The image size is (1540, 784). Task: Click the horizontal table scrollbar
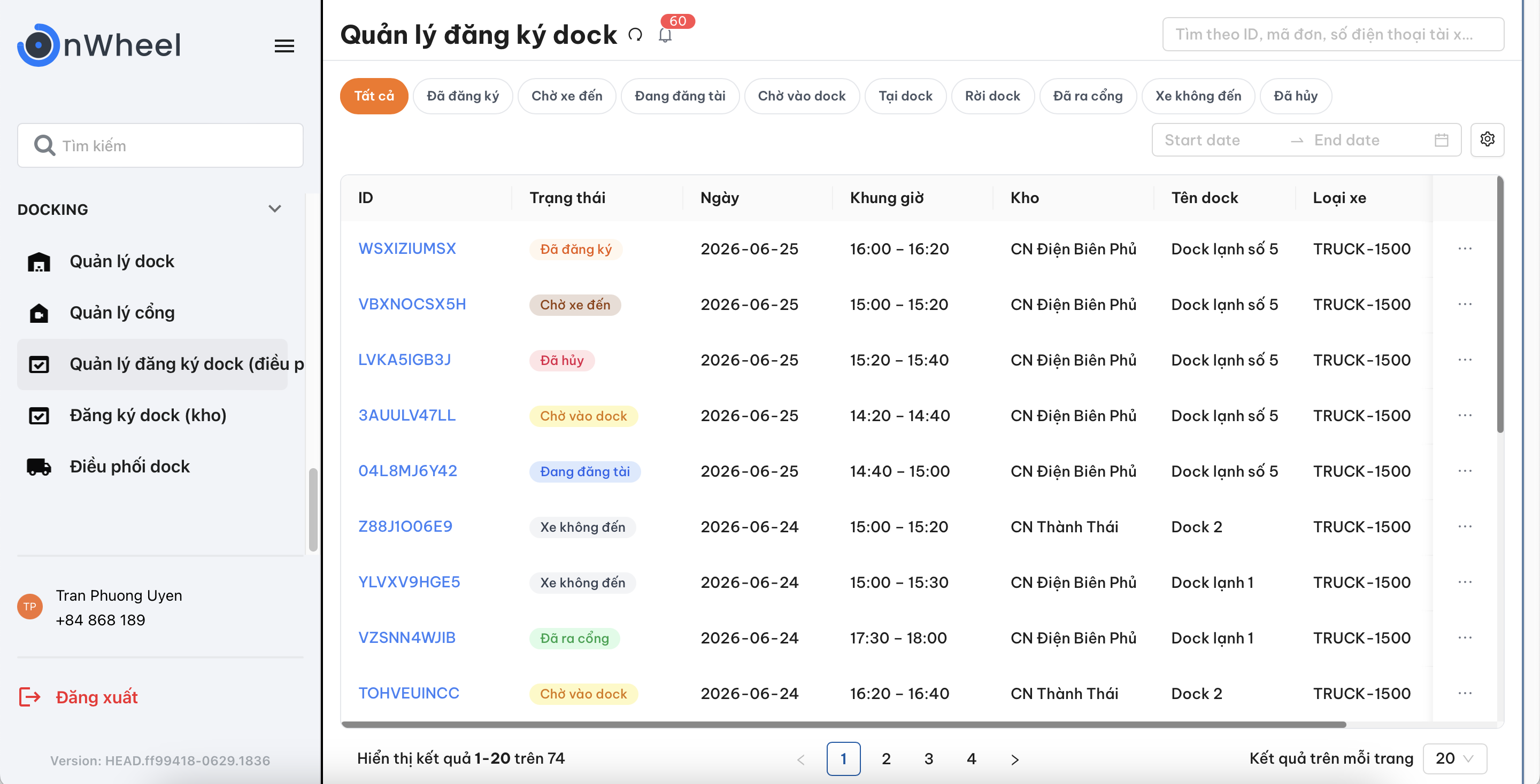(844, 725)
